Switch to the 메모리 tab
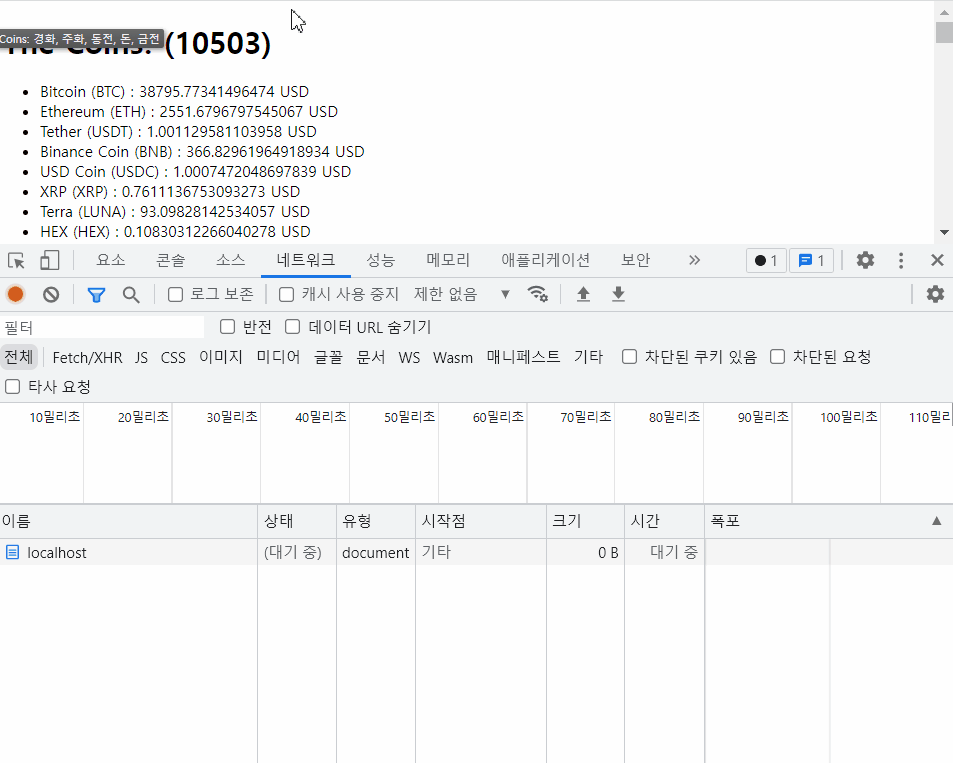953x763 pixels. (448, 260)
